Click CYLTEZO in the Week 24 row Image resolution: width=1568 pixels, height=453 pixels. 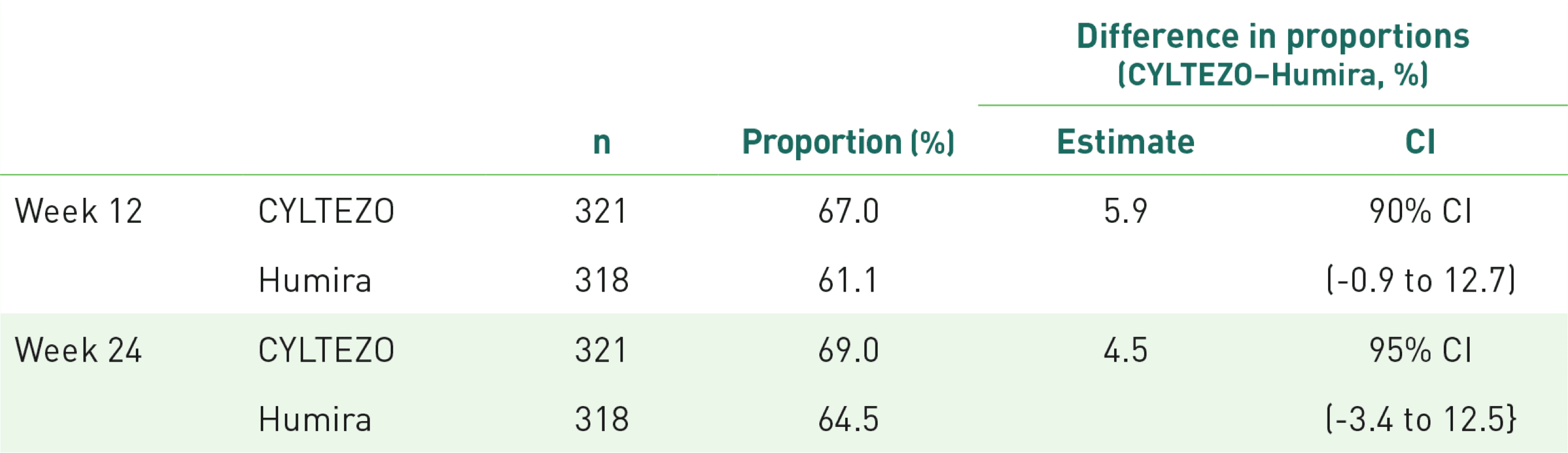[326, 350]
